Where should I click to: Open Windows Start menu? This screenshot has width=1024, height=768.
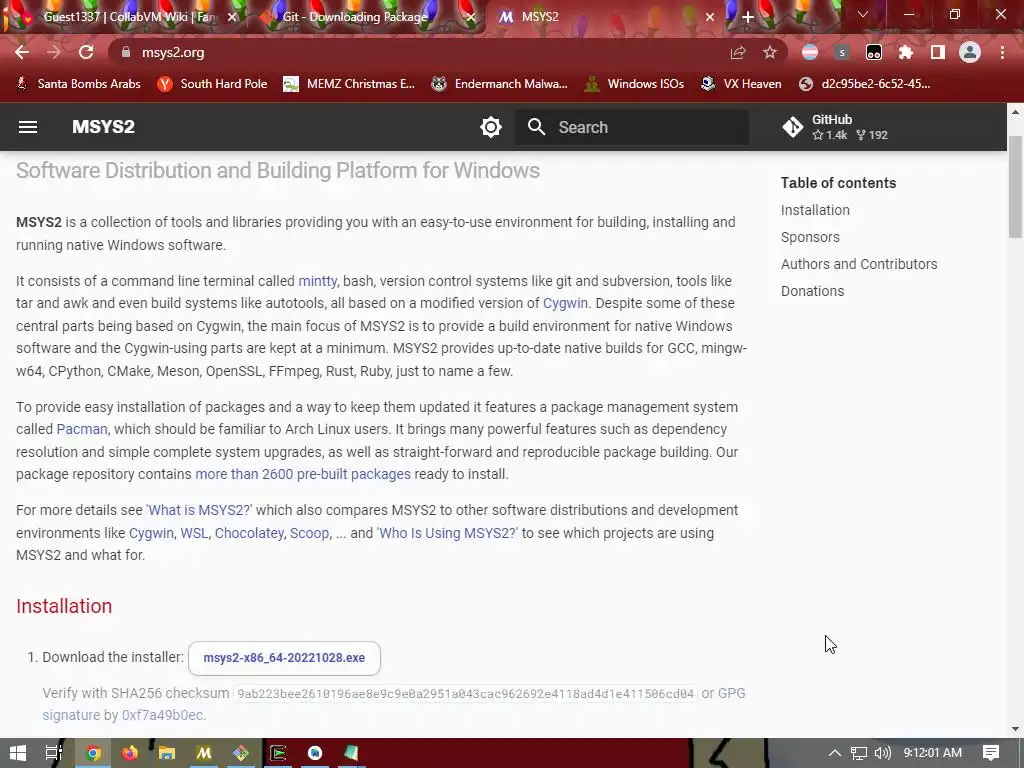coord(18,753)
